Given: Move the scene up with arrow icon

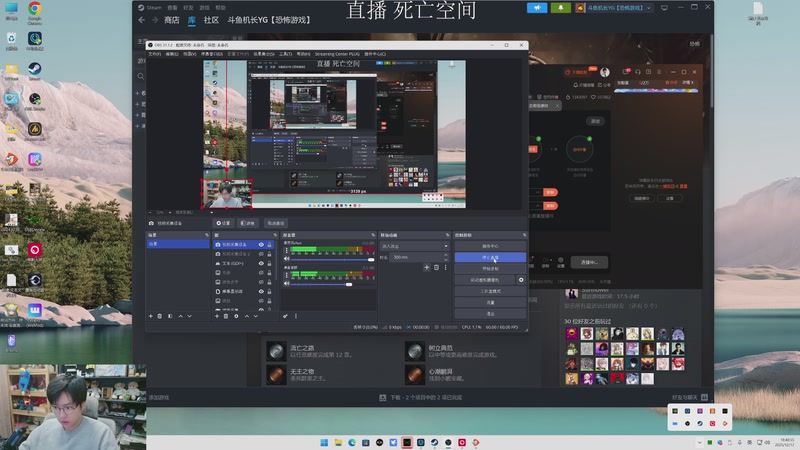Looking at the screenshot, I should 180,316.
